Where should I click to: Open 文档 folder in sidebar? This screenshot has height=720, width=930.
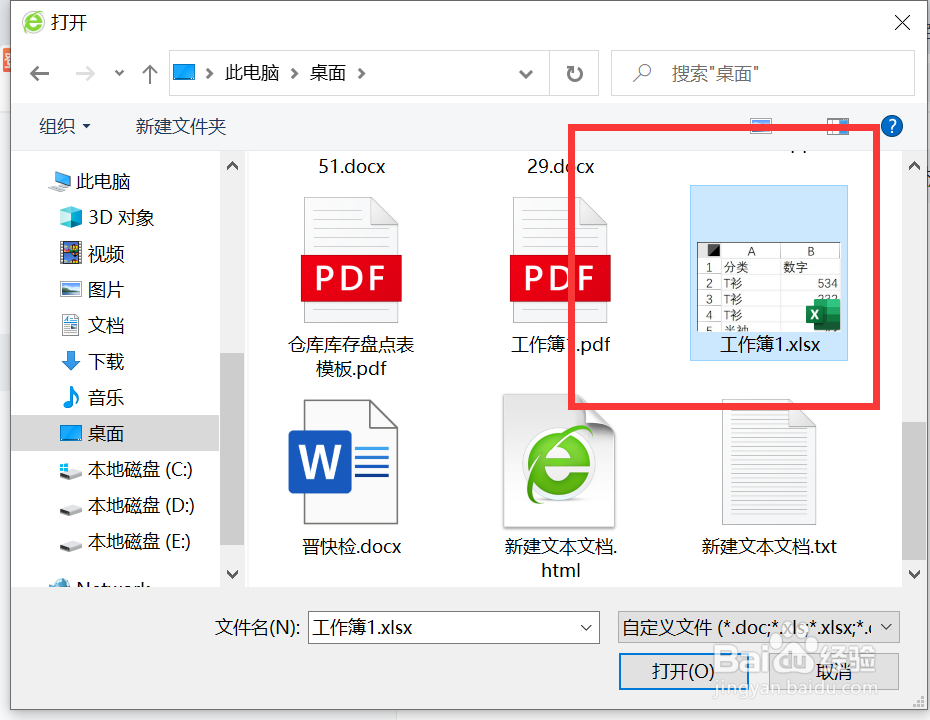point(93,325)
